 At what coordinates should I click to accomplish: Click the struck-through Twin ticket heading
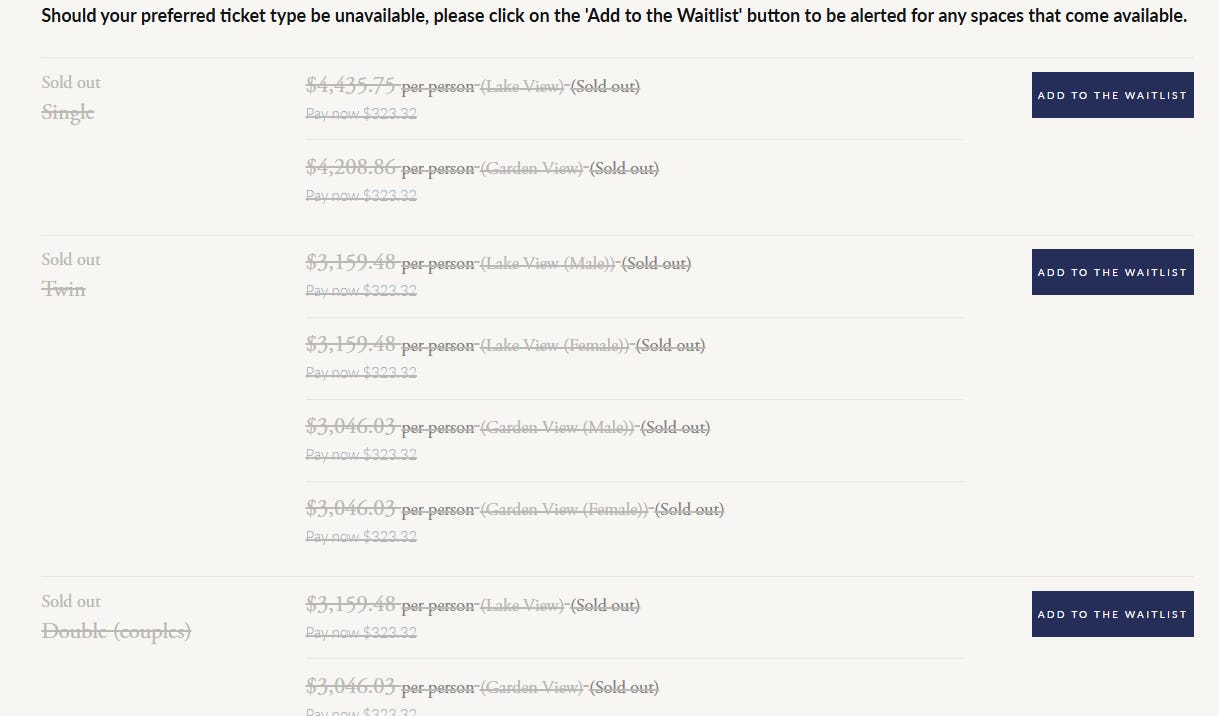tap(64, 289)
